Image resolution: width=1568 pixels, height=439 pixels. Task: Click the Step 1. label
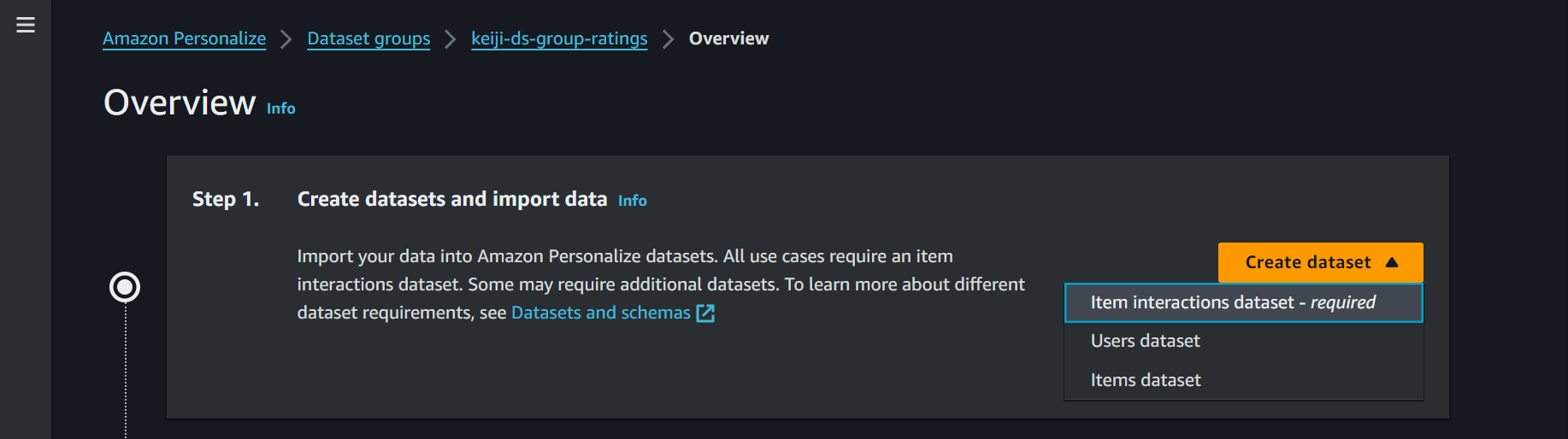[x=225, y=199]
